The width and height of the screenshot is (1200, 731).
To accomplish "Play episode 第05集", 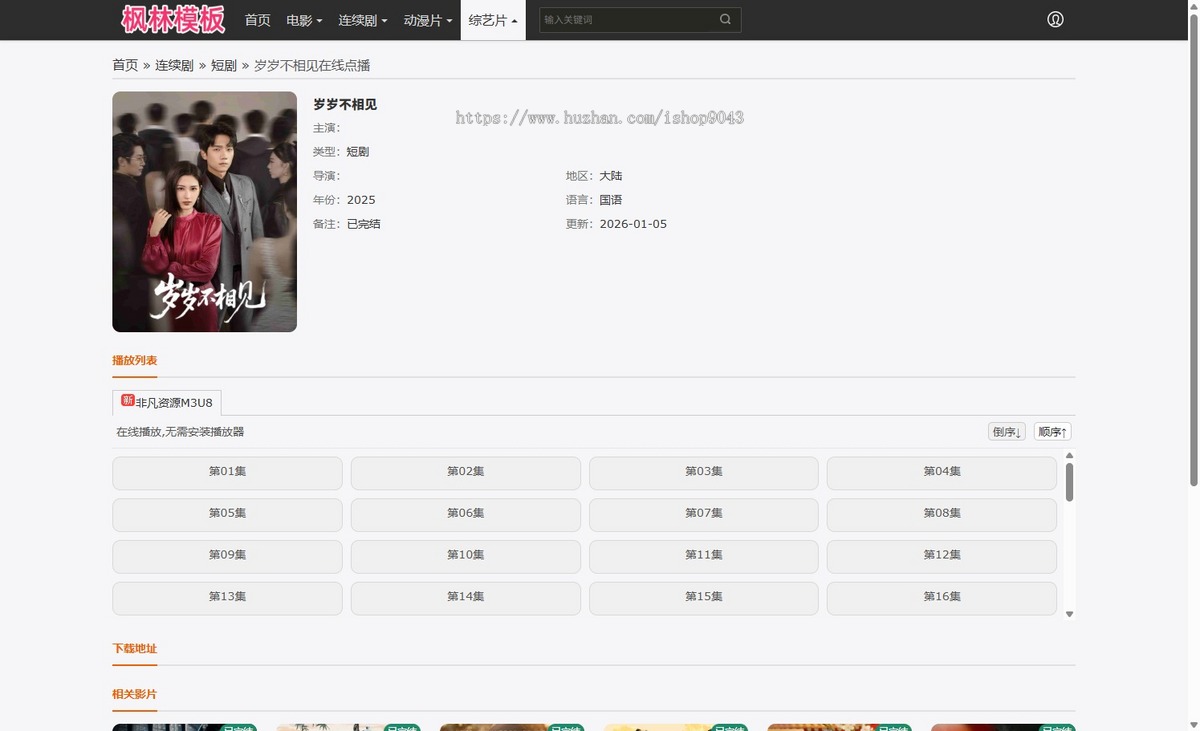I will (227, 514).
